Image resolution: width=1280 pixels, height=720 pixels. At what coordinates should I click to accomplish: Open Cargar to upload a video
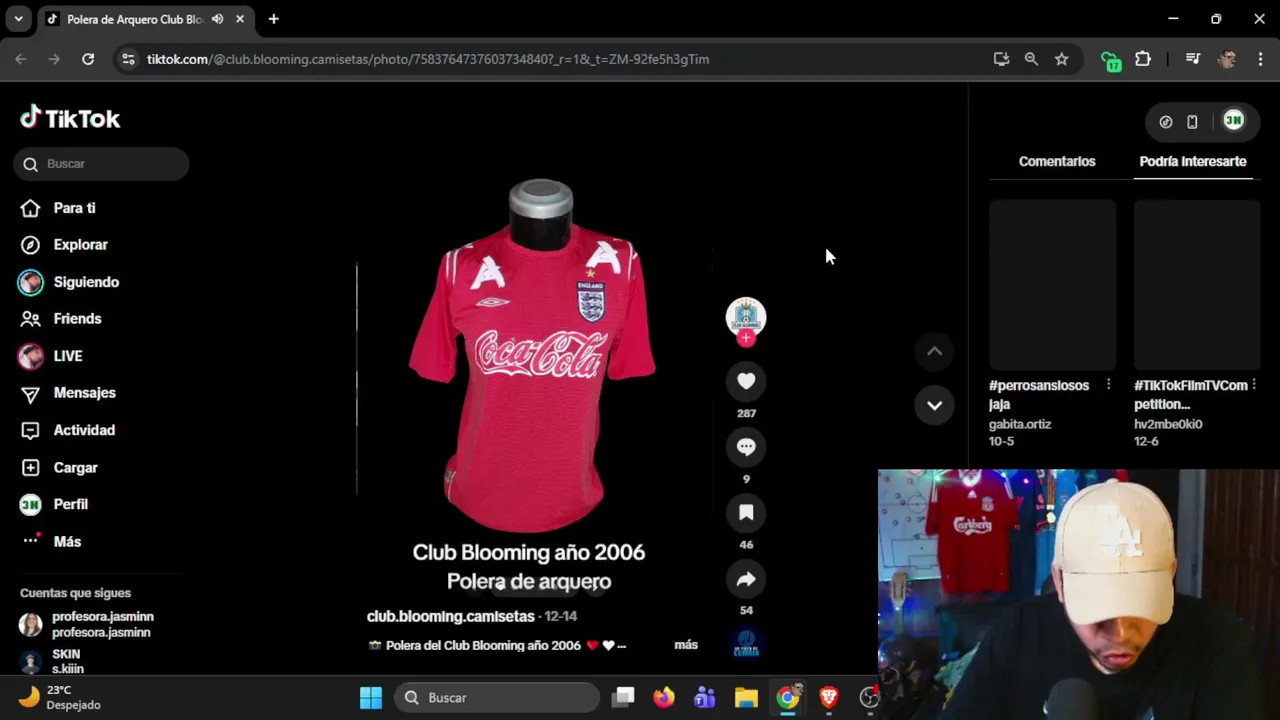(60, 468)
